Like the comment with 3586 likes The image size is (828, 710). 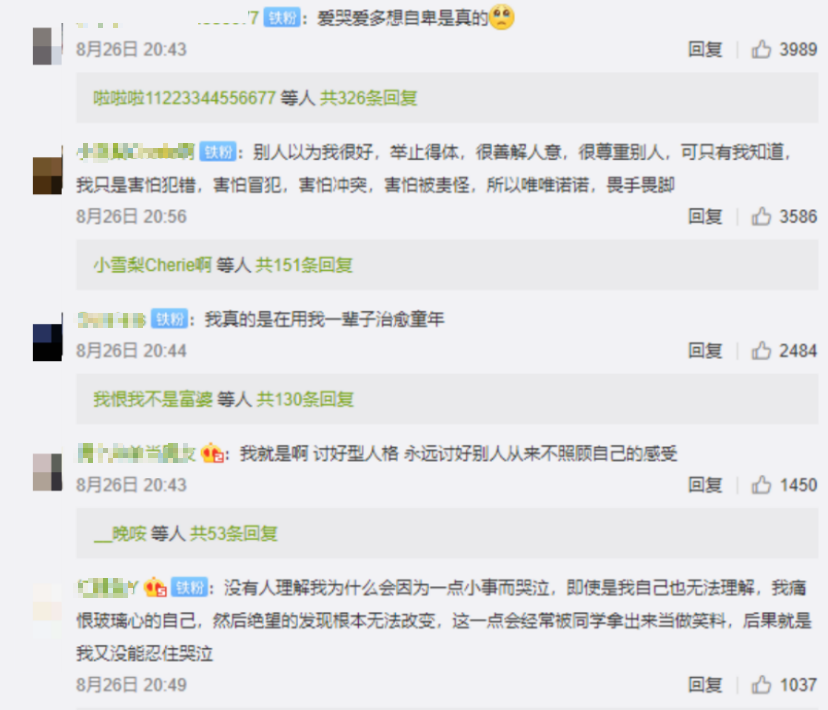coord(761,216)
